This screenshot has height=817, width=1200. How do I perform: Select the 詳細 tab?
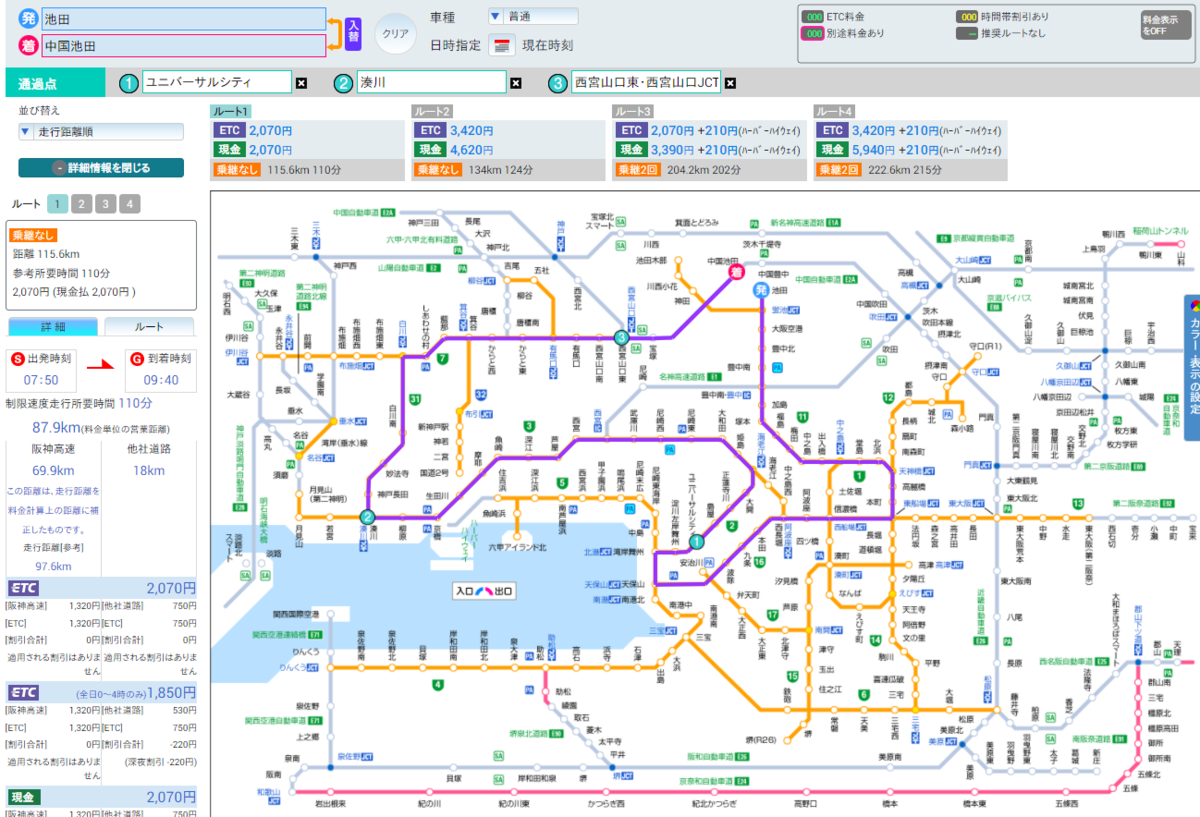[53, 327]
